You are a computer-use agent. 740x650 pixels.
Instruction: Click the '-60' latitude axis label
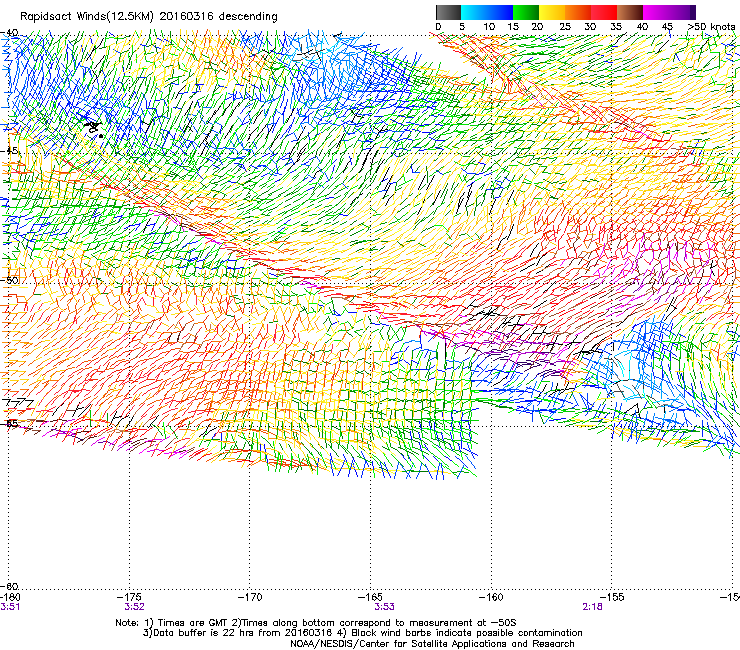pyautogui.click(x=9, y=586)
